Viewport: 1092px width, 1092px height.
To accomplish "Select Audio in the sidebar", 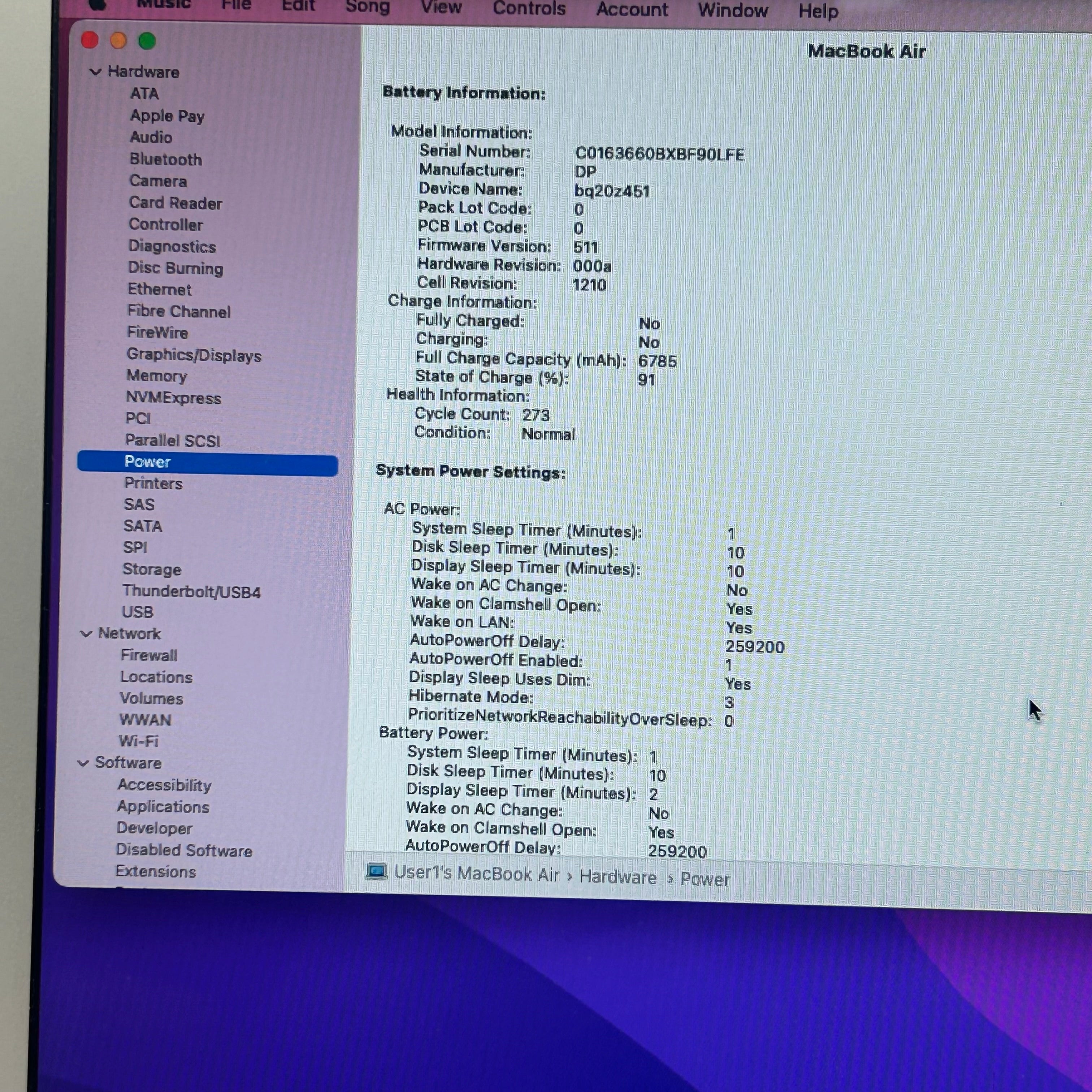I will (x=151, y=137).
